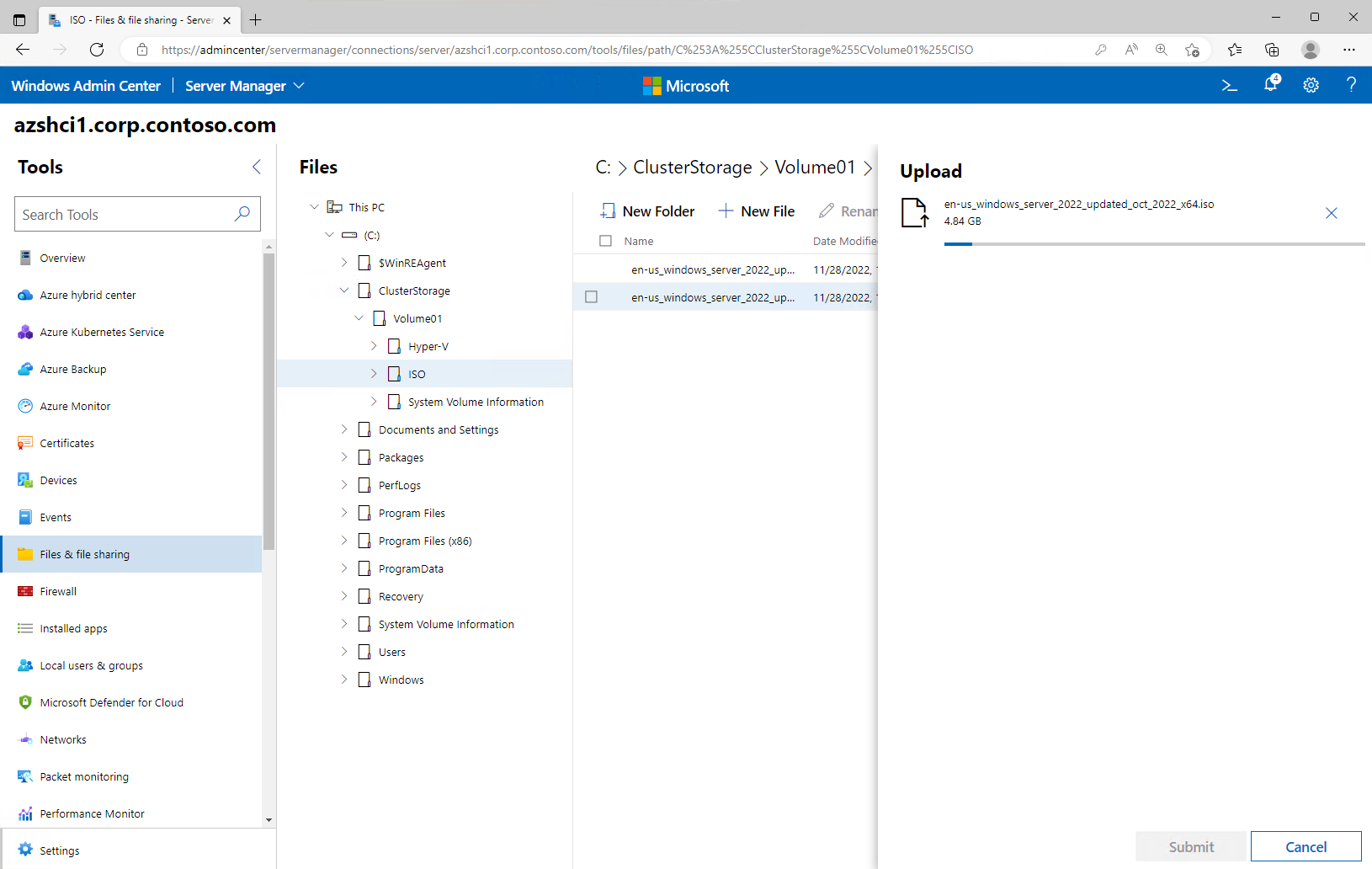This screenshot has width=1372, height=869.
Task: Open the PowerShell console icon in header
Action: tap(1229, 86)
